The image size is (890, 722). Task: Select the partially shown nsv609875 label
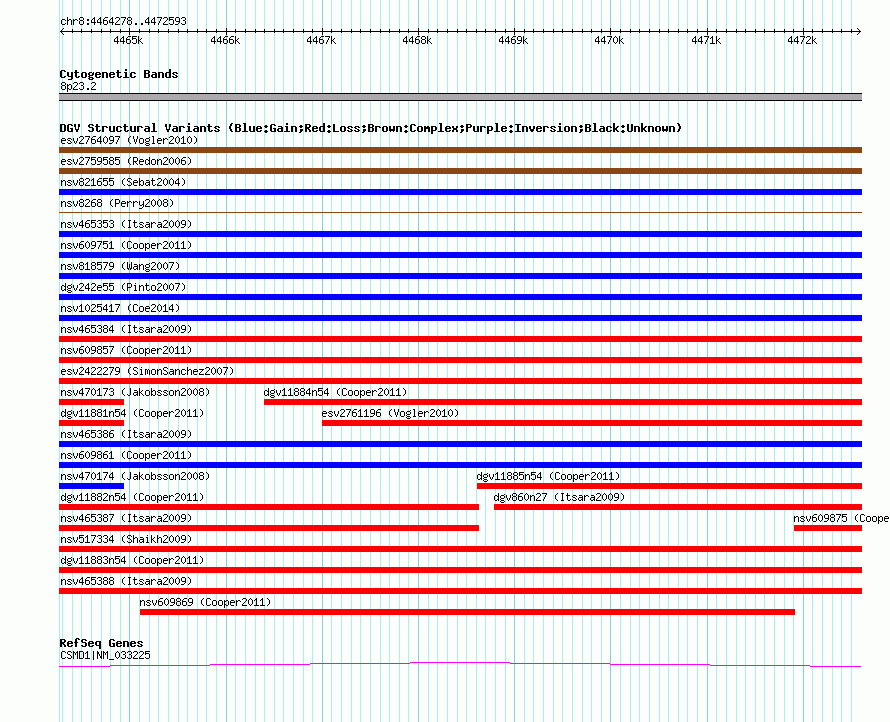pos(841,518)
